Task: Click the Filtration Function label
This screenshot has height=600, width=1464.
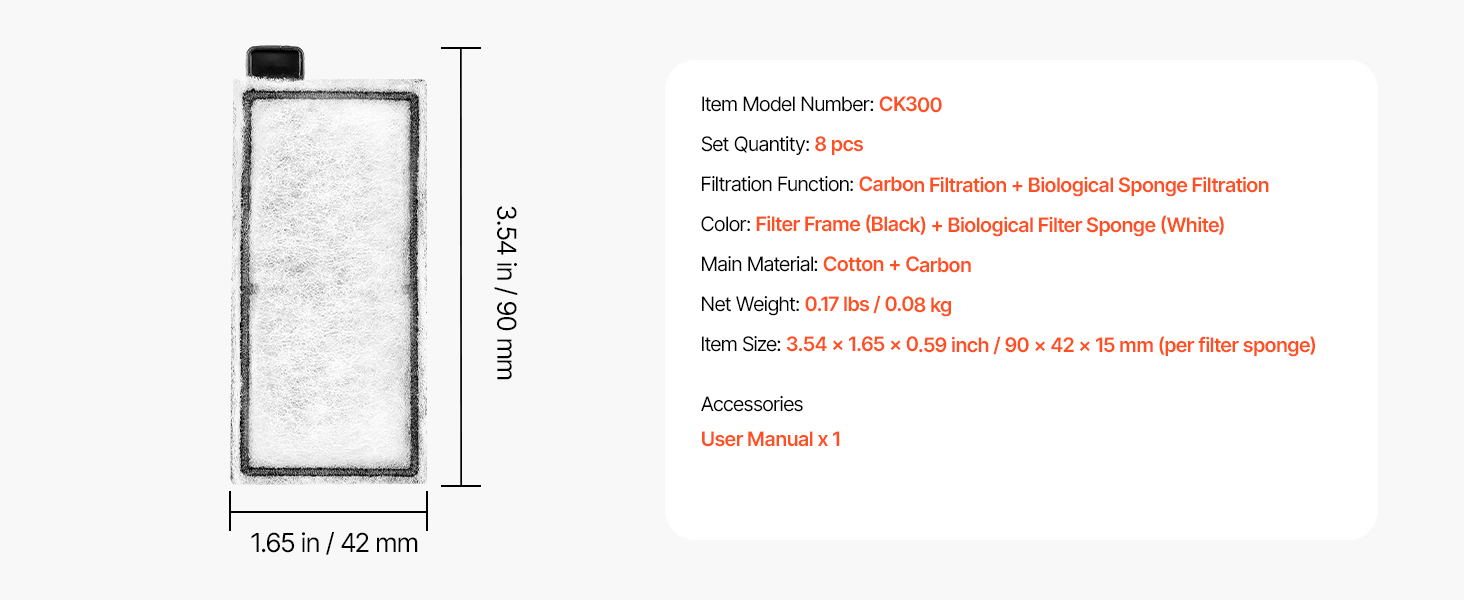Action: click(x=777, y=185)
